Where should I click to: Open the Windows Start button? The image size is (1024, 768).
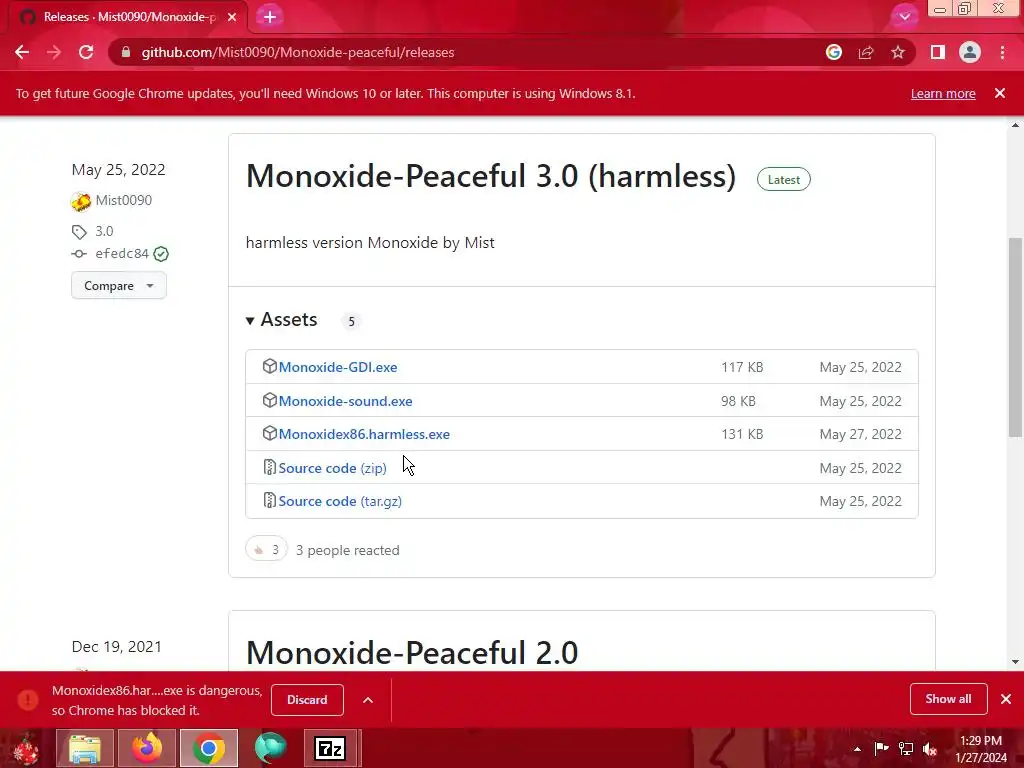coord(26,748)
